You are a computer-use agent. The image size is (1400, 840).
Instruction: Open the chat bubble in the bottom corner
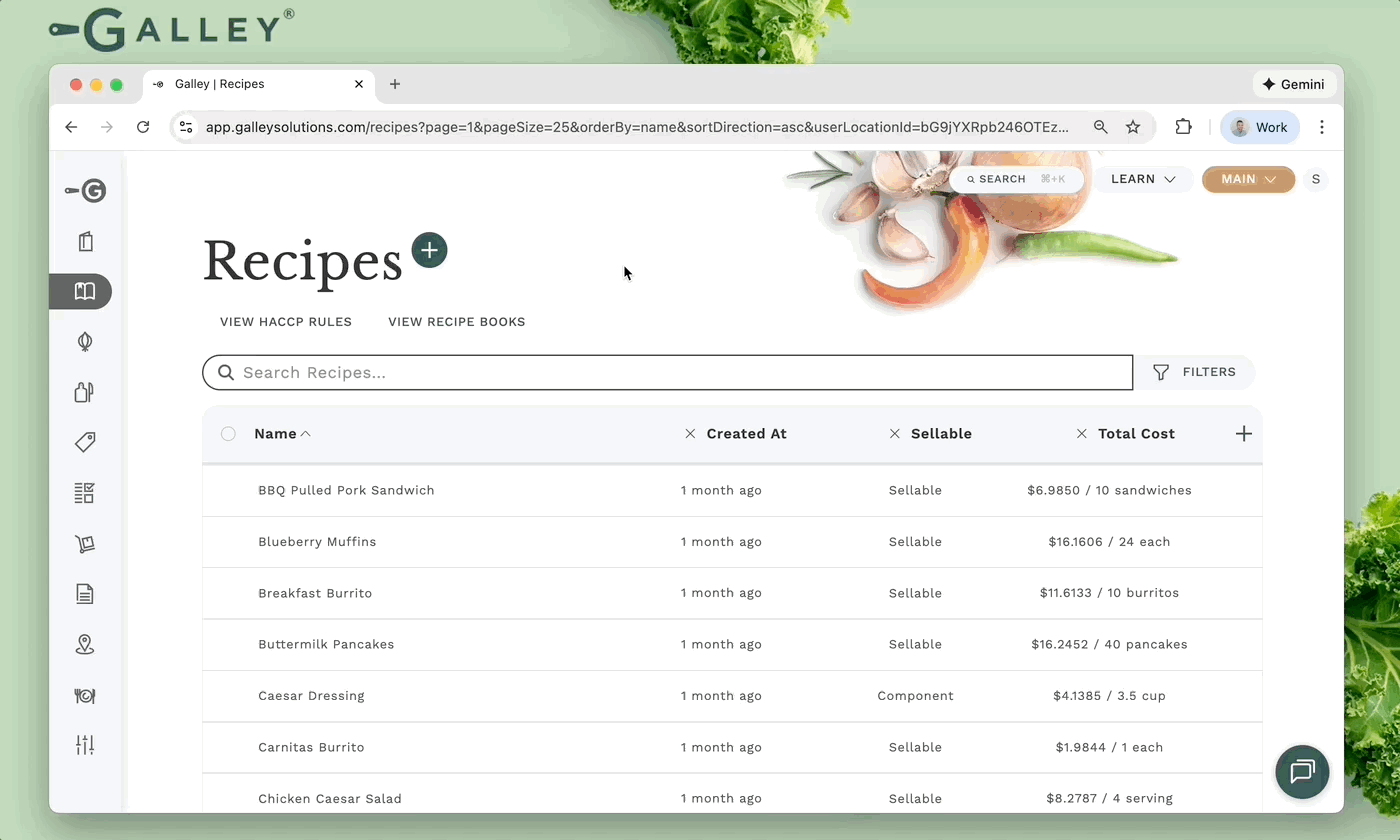1302,772
